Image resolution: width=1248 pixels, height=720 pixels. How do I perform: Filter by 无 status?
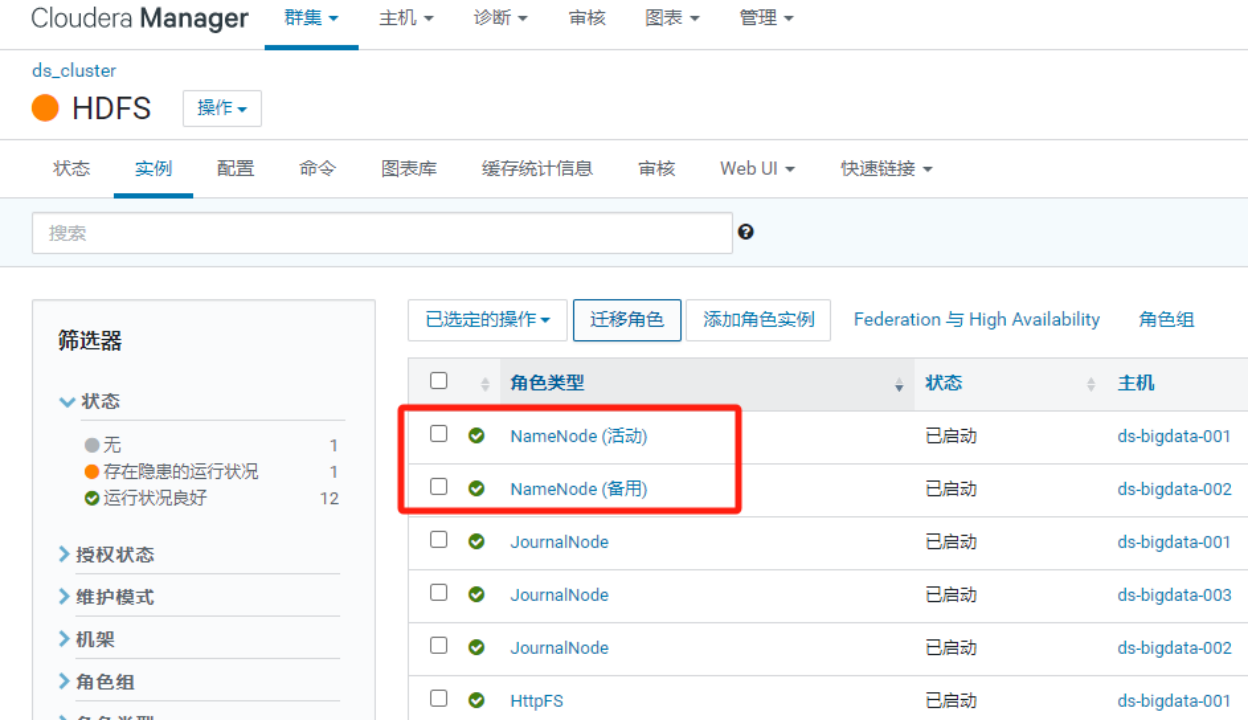(x=112, y=445)
